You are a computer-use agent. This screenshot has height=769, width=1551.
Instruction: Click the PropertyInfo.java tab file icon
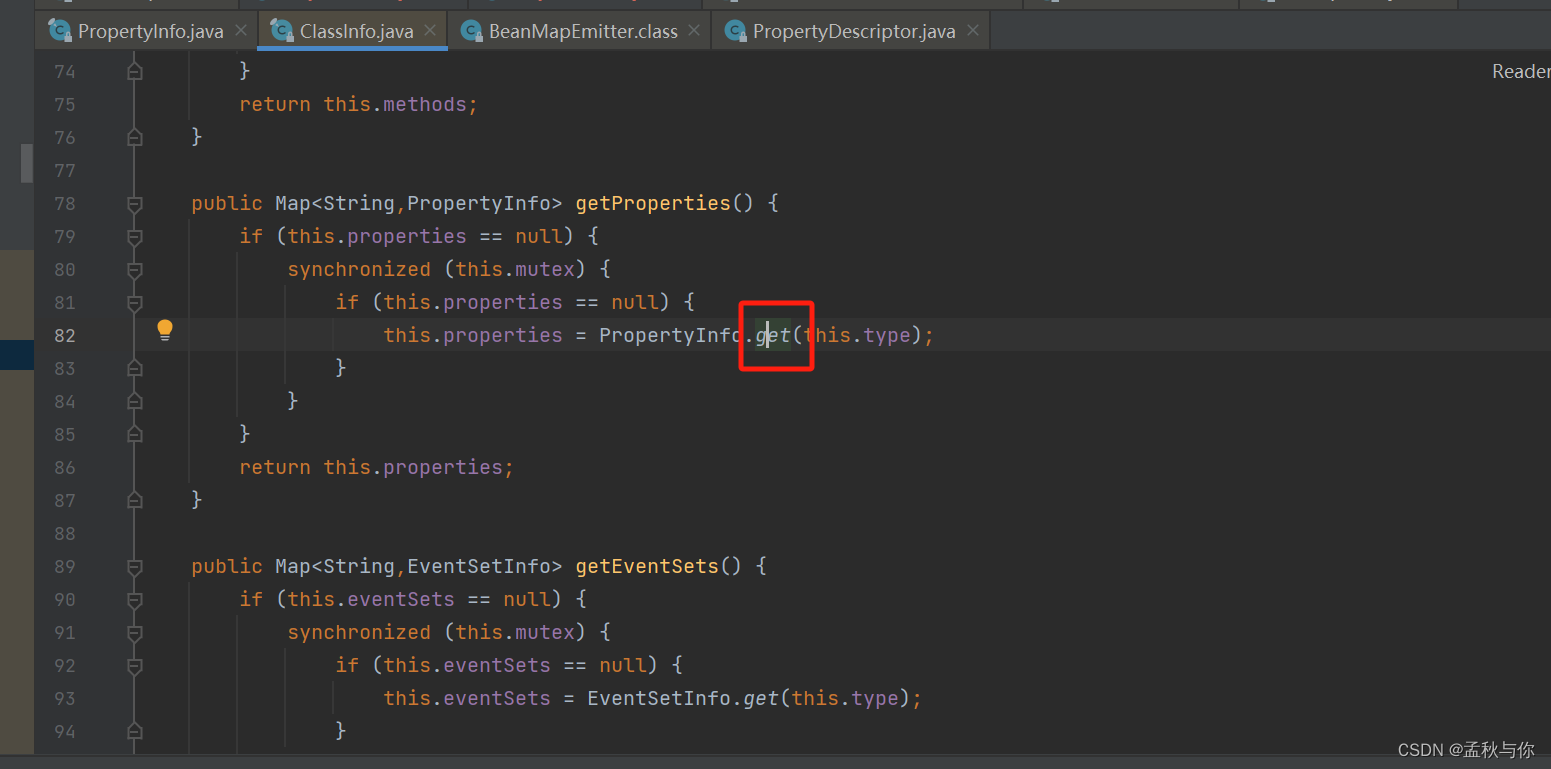(60, 31)
